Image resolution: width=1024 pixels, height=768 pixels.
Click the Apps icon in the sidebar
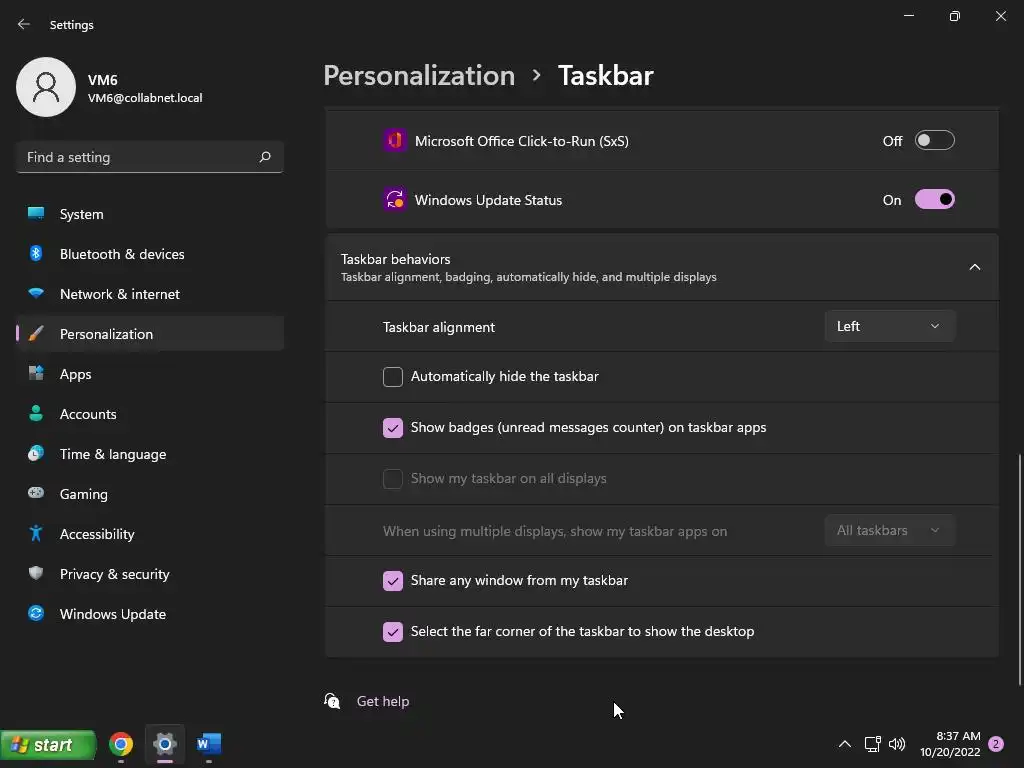point(36,374)
